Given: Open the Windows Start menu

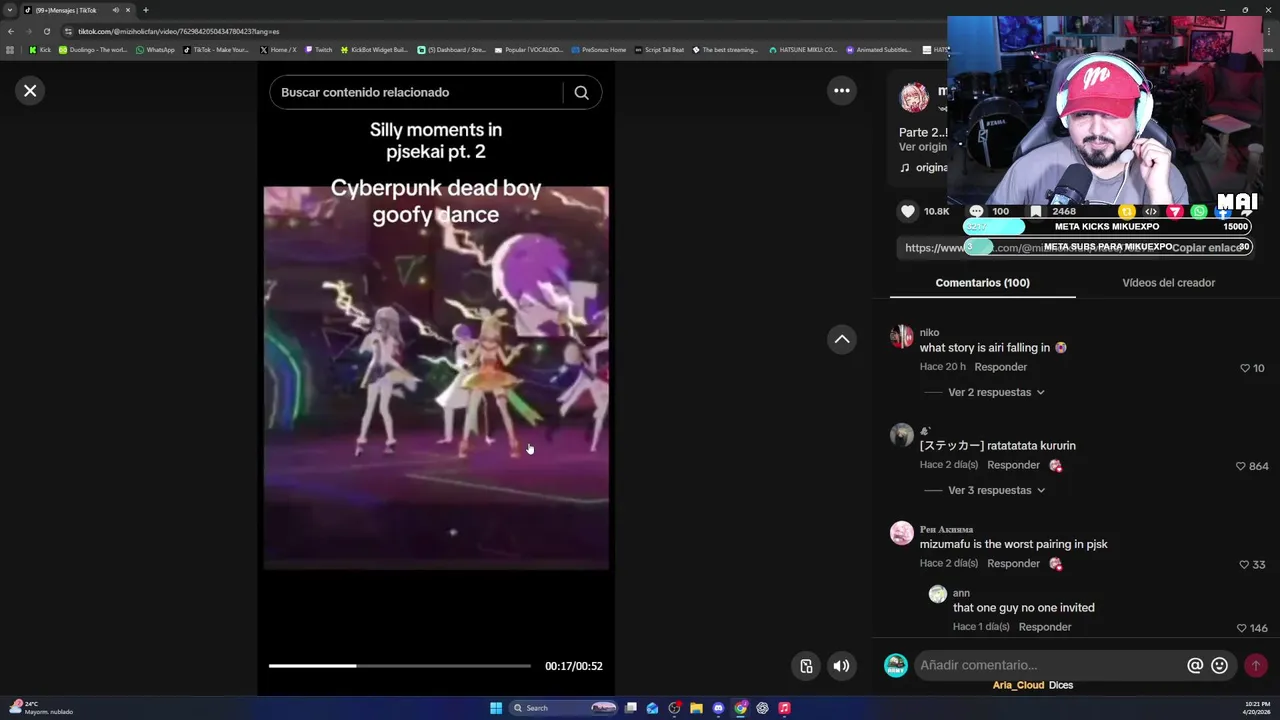Looking at the screenshot, I should click(496, 708).
